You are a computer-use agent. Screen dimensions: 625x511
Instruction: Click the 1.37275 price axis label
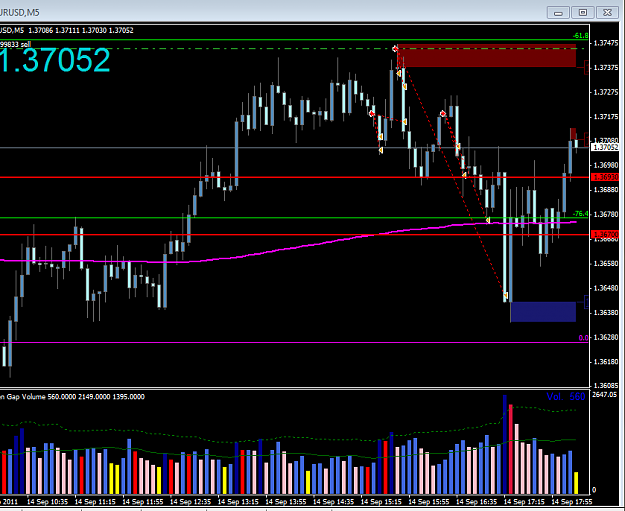tap(606, 92)
